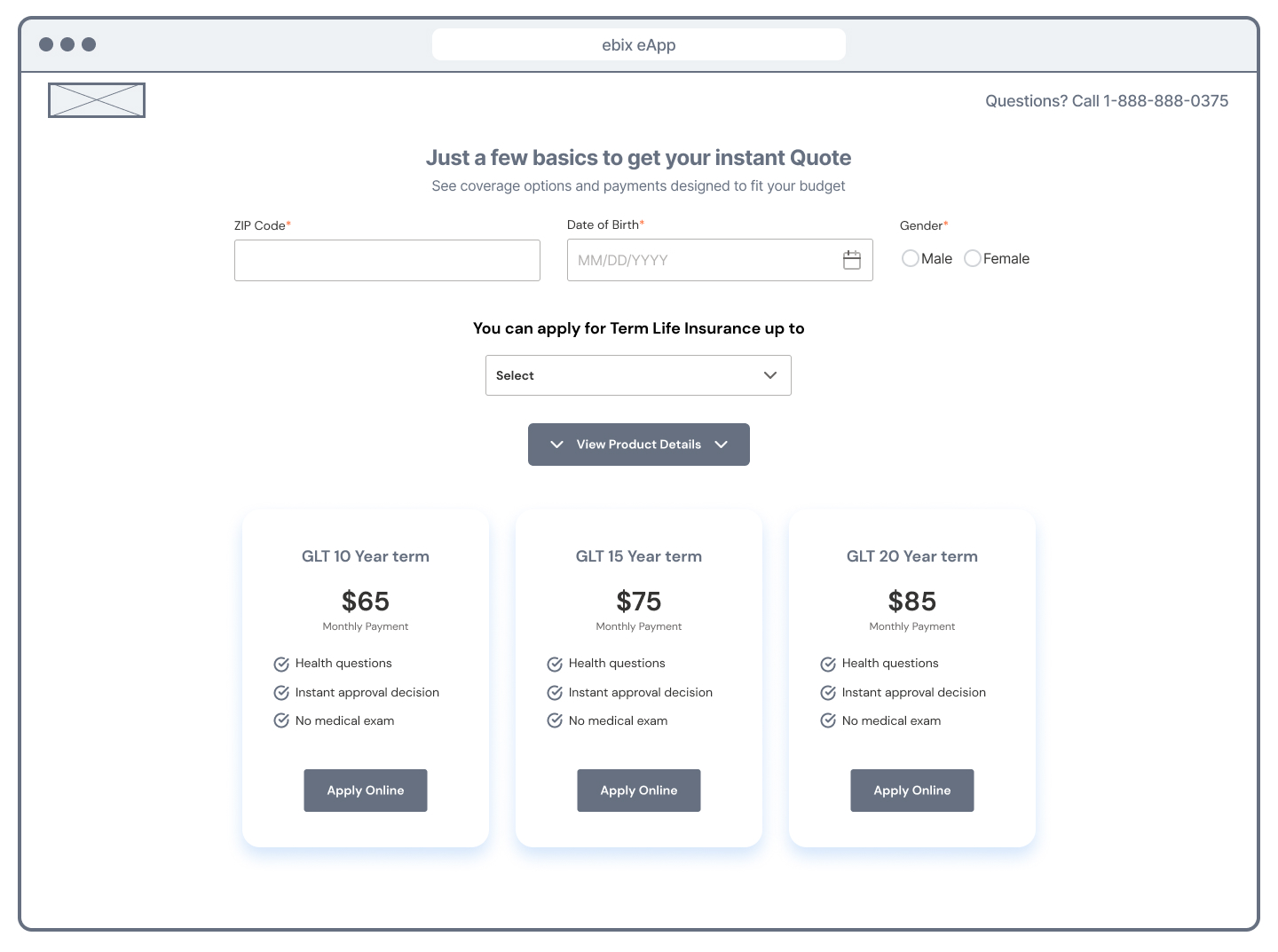Image resolution: width=1278 pixels, height=952 pixels.
Task: Click Health questions checkmark in GLT 20 card
Action: [828, 664]
